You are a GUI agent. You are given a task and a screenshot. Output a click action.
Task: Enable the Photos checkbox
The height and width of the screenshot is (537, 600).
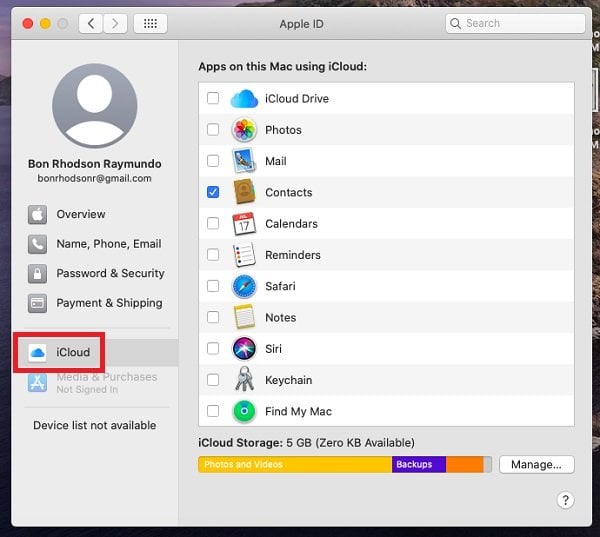[x=213, y=130]
